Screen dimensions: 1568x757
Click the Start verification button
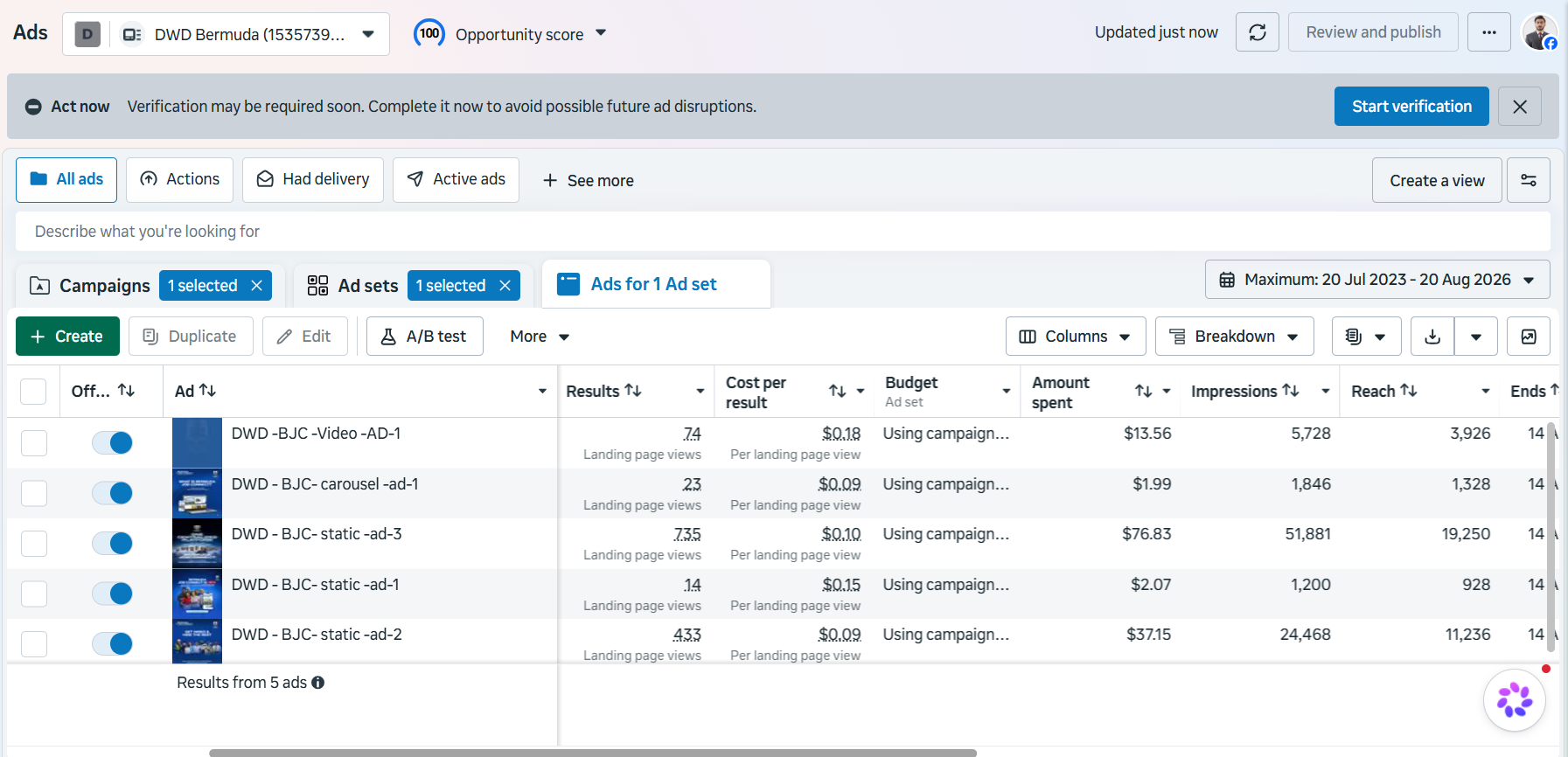pos(1411,107)
